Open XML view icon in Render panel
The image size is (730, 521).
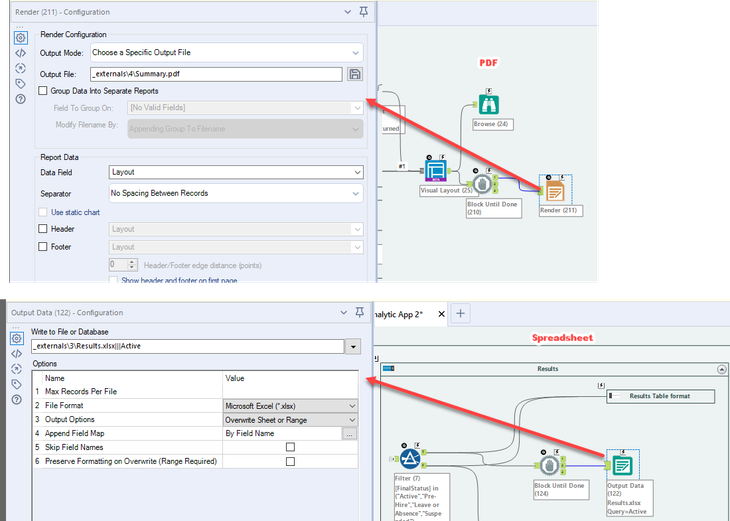[x=20, y=53]
